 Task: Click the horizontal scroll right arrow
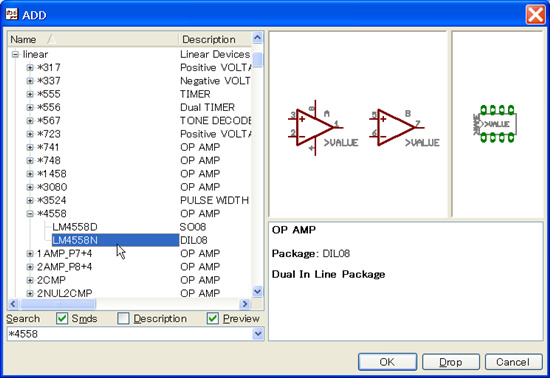pyautogui.click(x=245, y=304)
